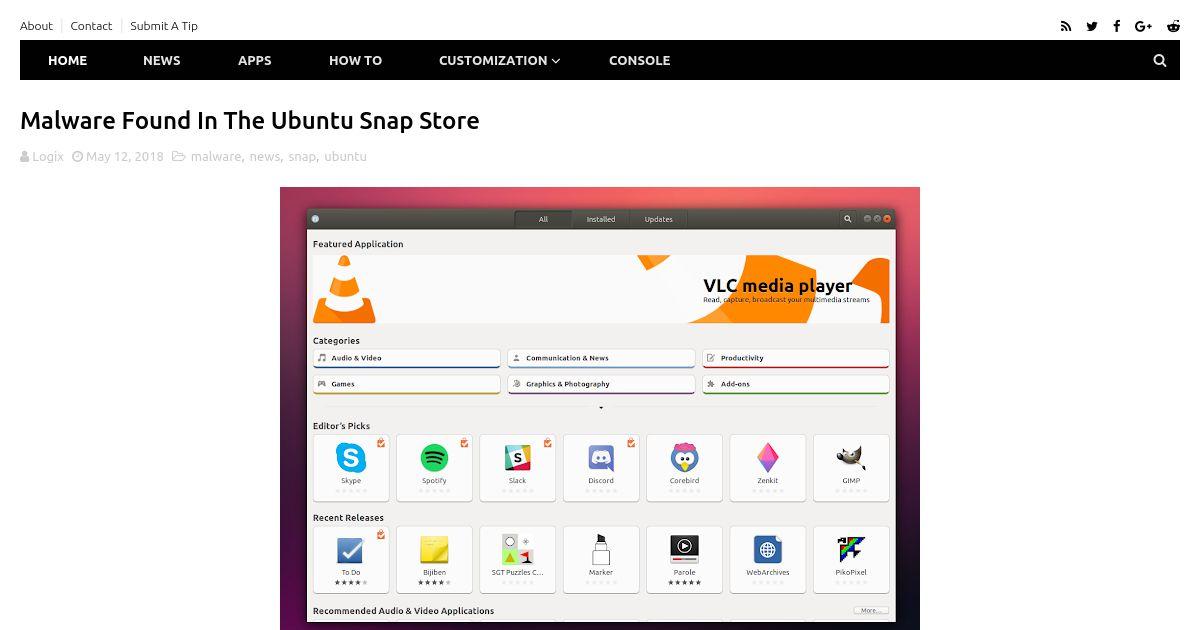Click the GIMP app icon in screenshot
Image resolution: width=1200 pixels, height=630 pixels.
851,458
